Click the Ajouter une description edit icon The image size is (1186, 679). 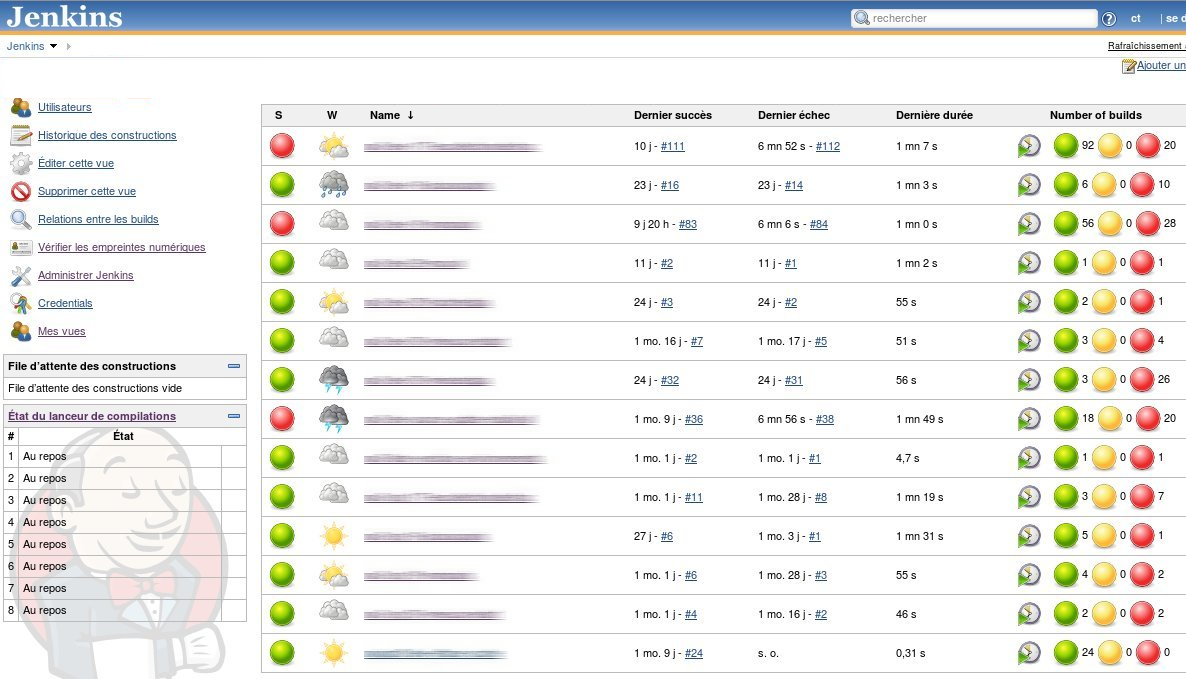(x=1128, y=67)
